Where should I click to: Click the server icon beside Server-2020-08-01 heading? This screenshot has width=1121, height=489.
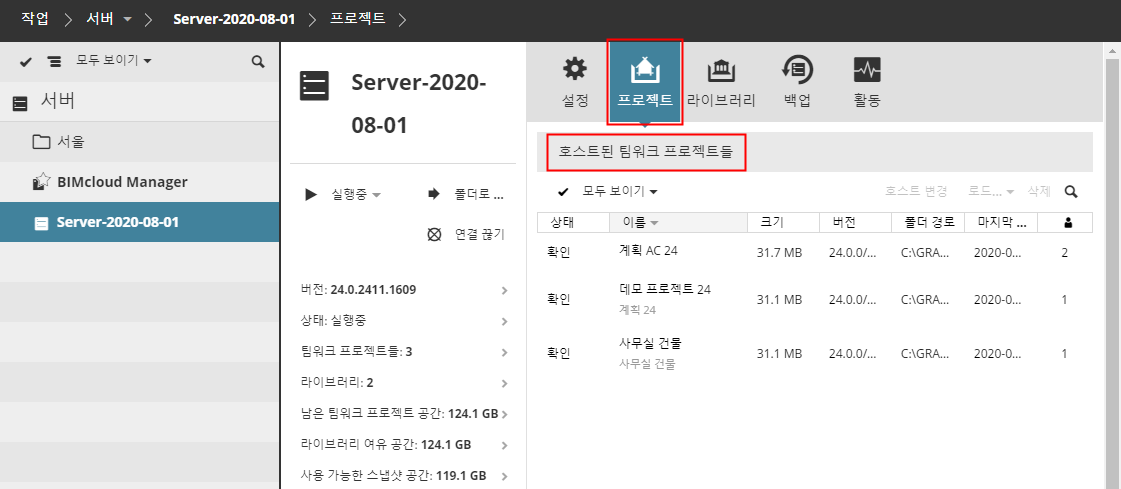pos(314,86)
